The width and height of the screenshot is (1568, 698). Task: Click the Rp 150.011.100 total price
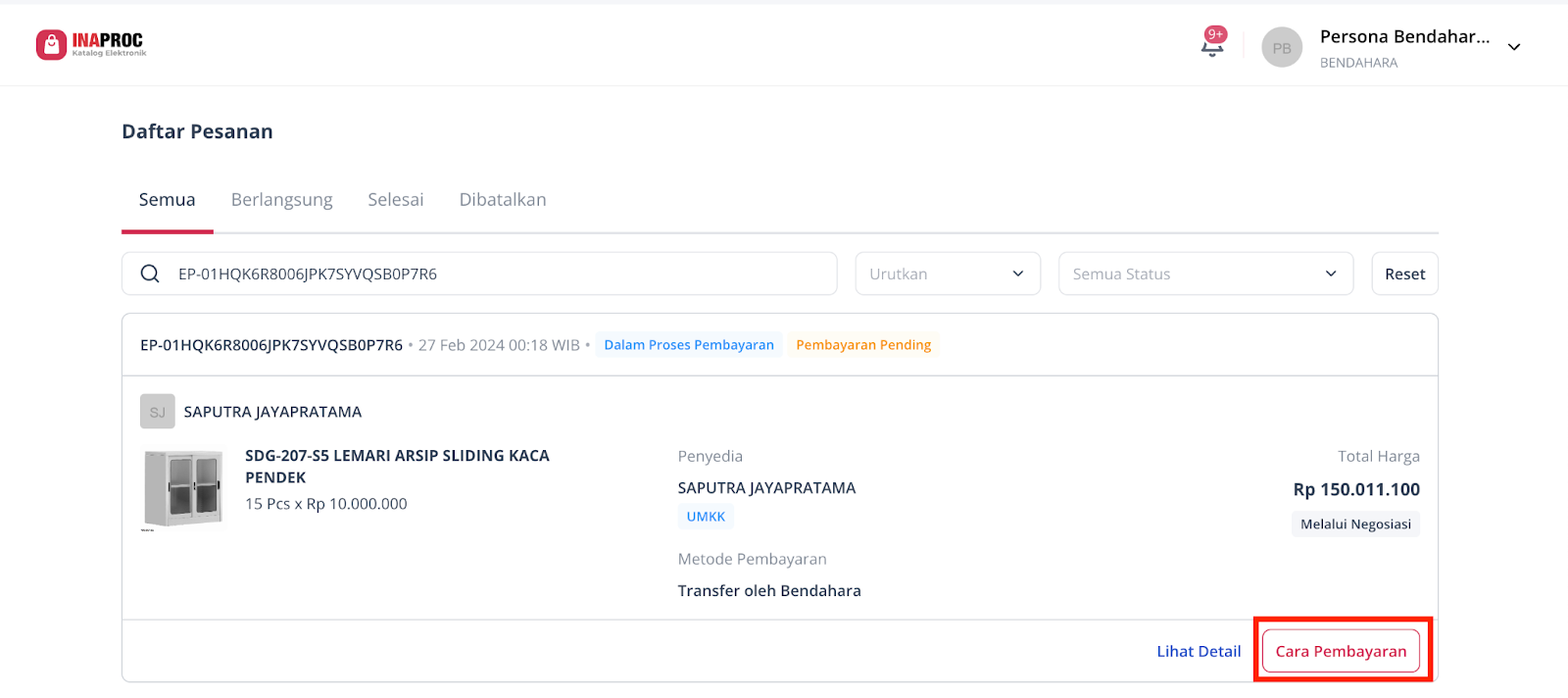point(1356,489)
